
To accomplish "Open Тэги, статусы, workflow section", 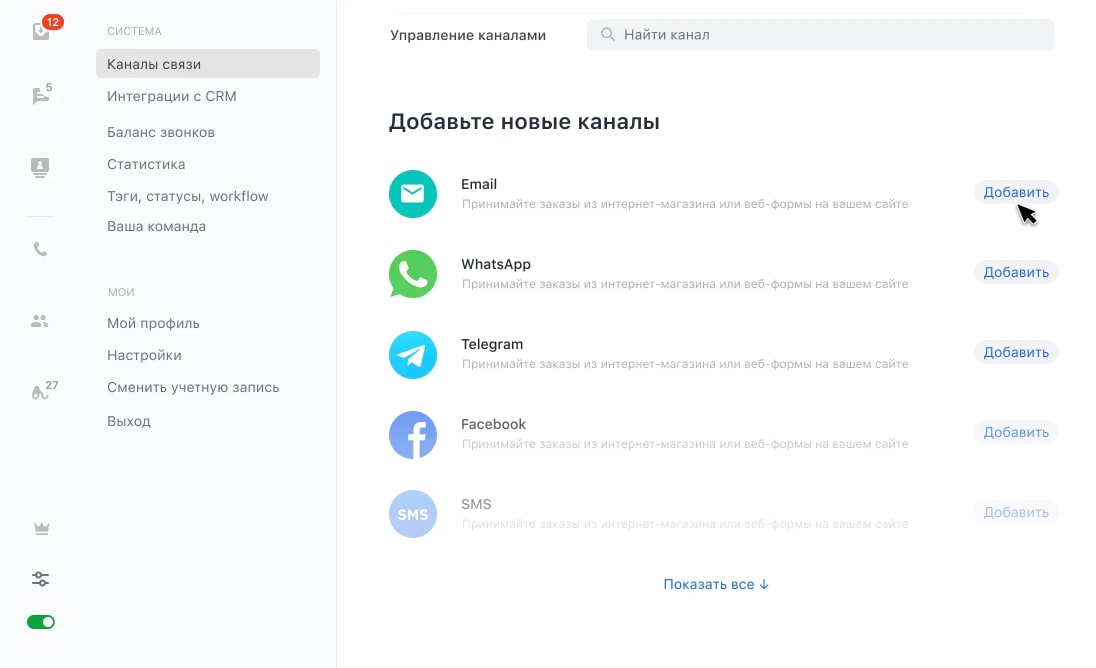I will (187, 196).
